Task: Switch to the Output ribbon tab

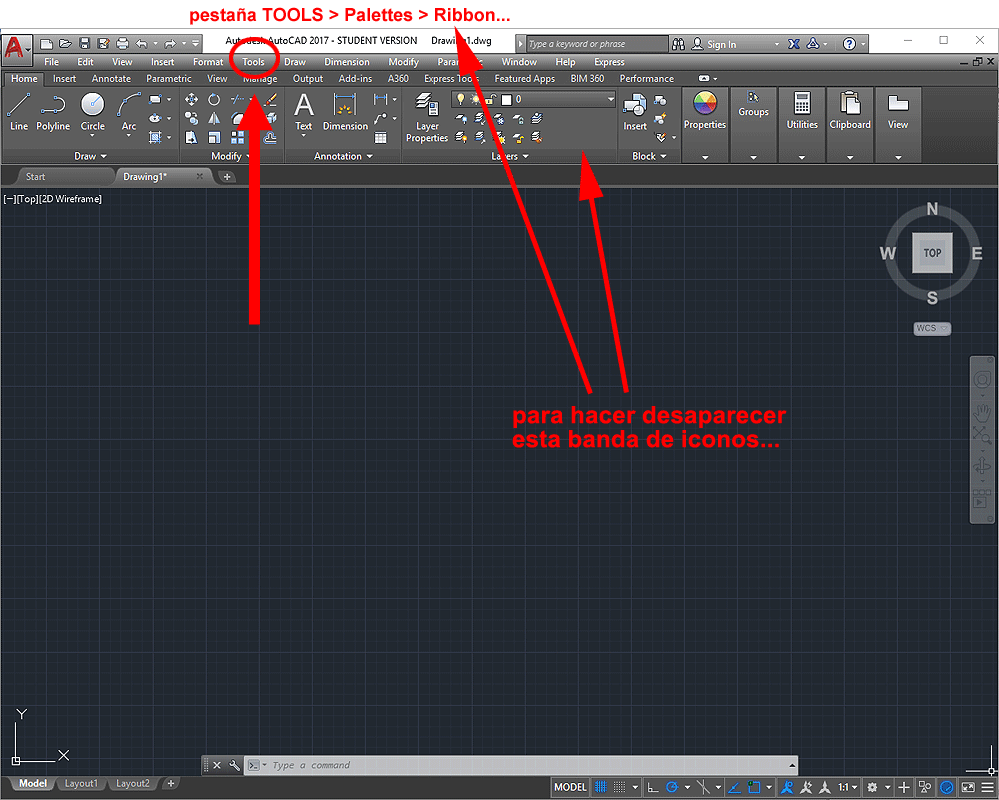Action: click(x=308, y=78)
